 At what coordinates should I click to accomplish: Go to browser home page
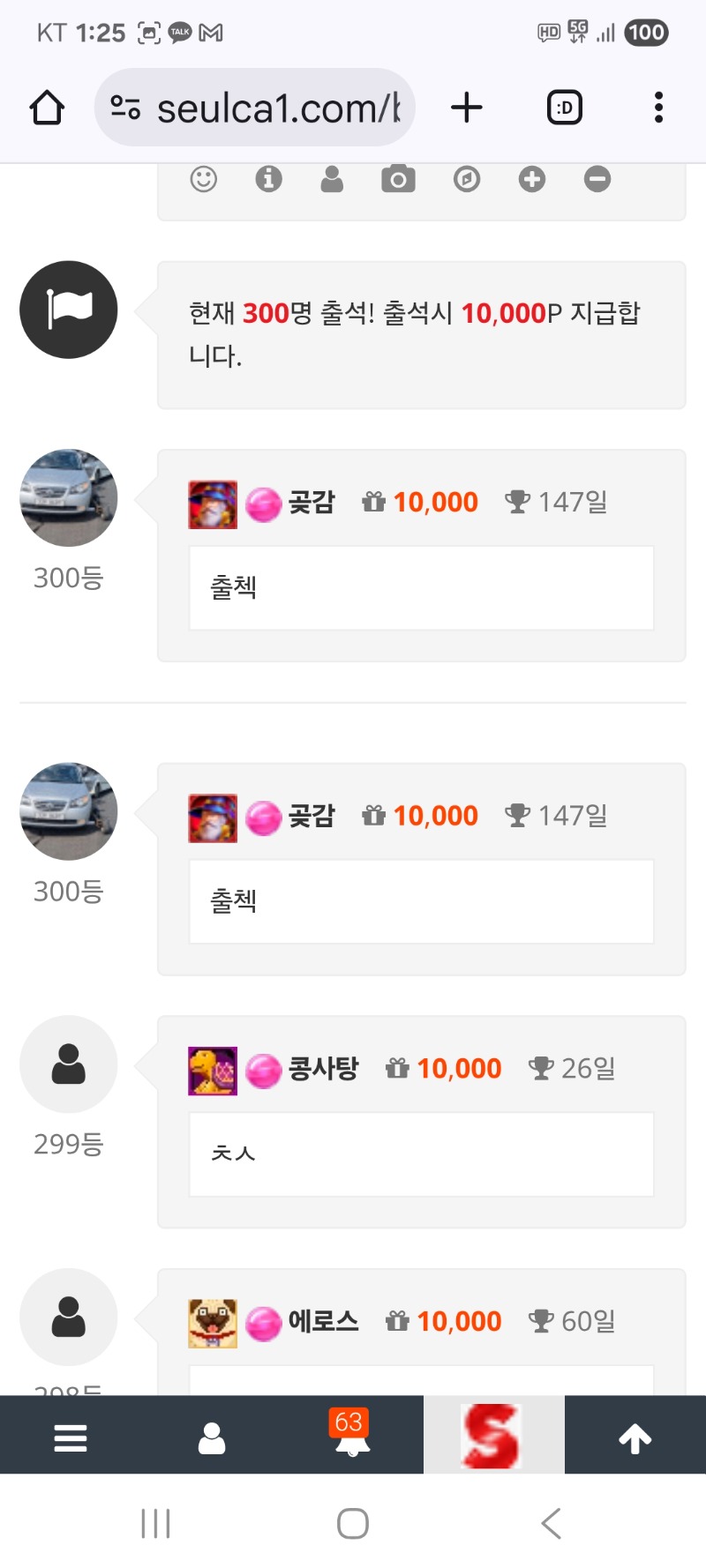[x=47, y=108]
